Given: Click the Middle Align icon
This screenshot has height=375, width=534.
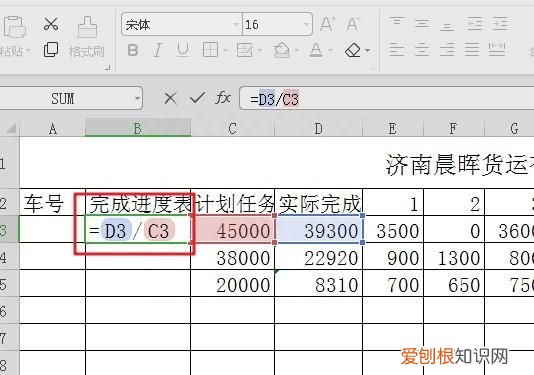Looking at the screenshot, I should click(422, 23).
